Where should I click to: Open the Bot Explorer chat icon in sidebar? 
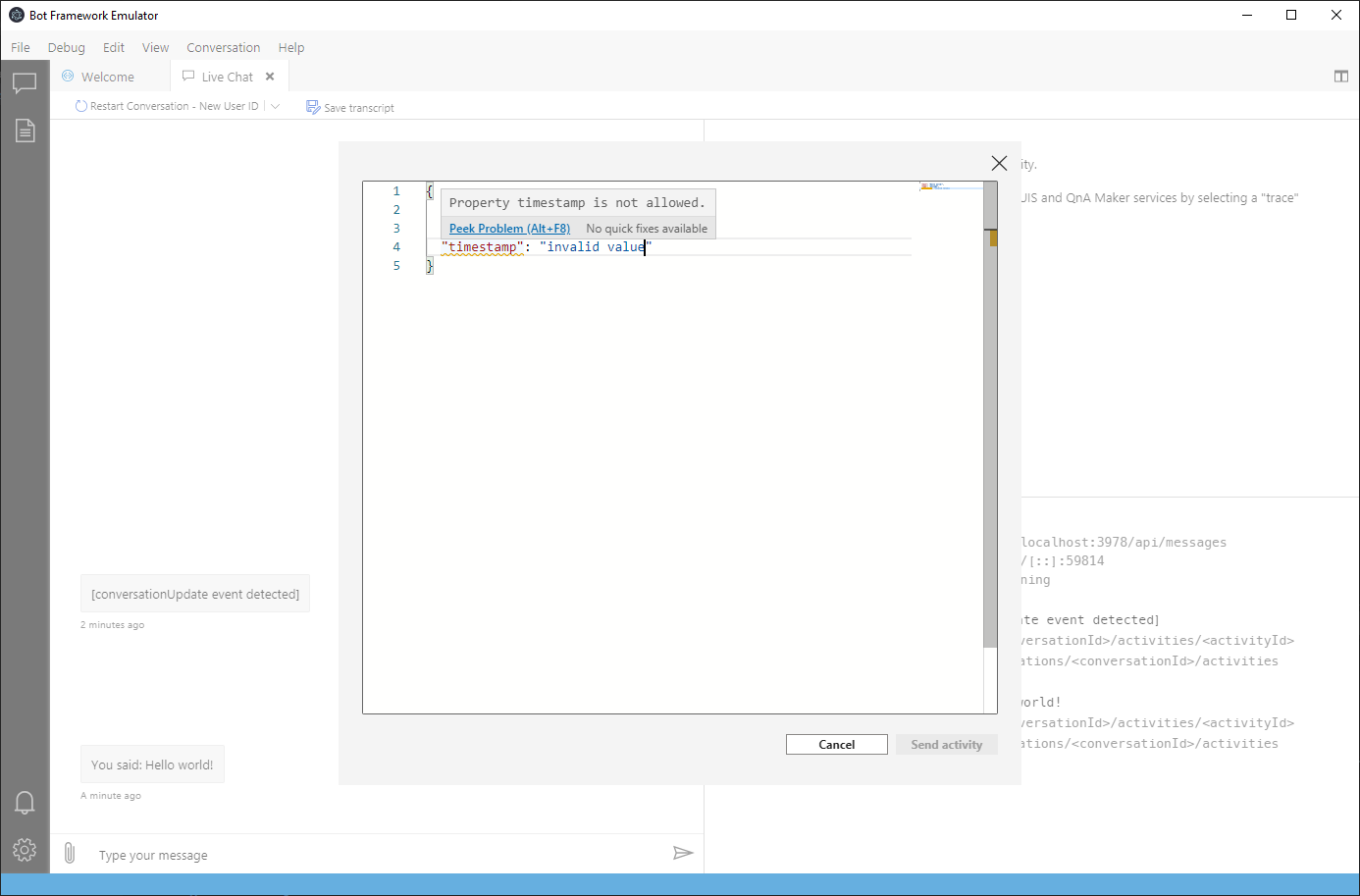pos(25,83)
